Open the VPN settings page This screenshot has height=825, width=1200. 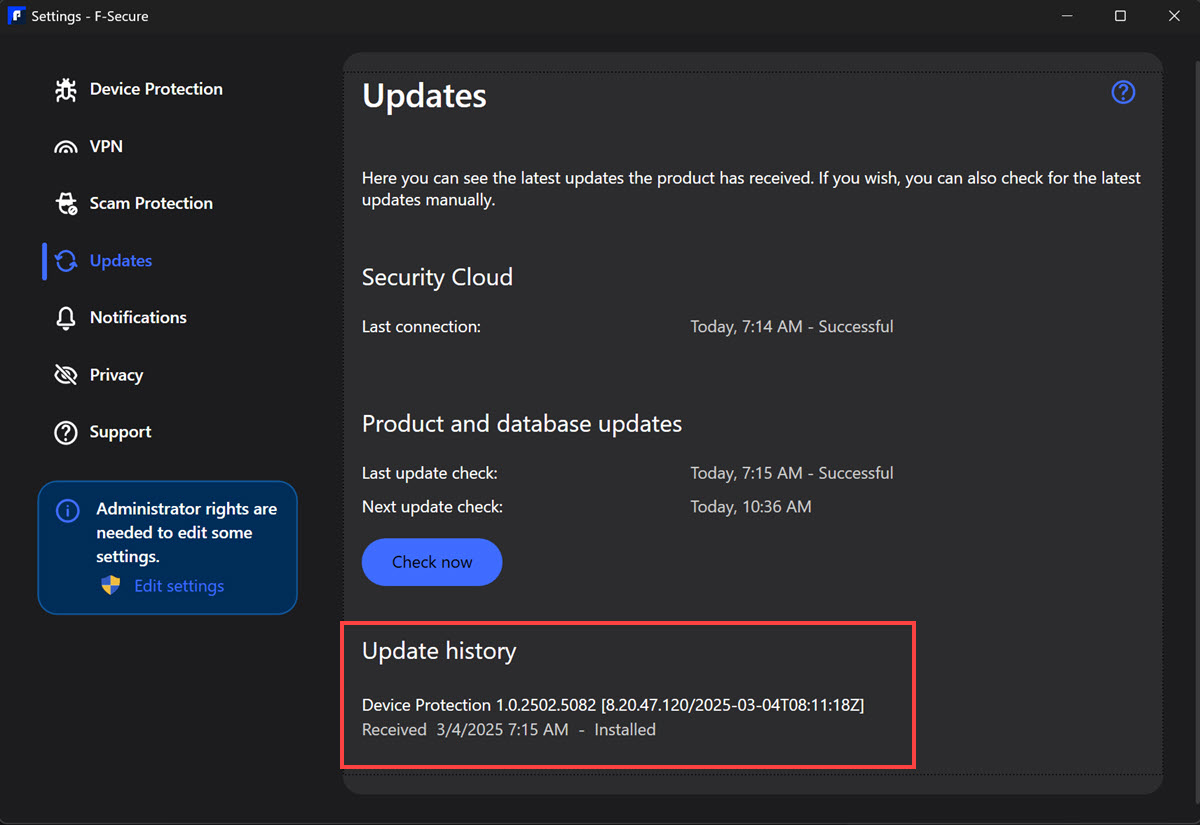(x=106, y=146)
